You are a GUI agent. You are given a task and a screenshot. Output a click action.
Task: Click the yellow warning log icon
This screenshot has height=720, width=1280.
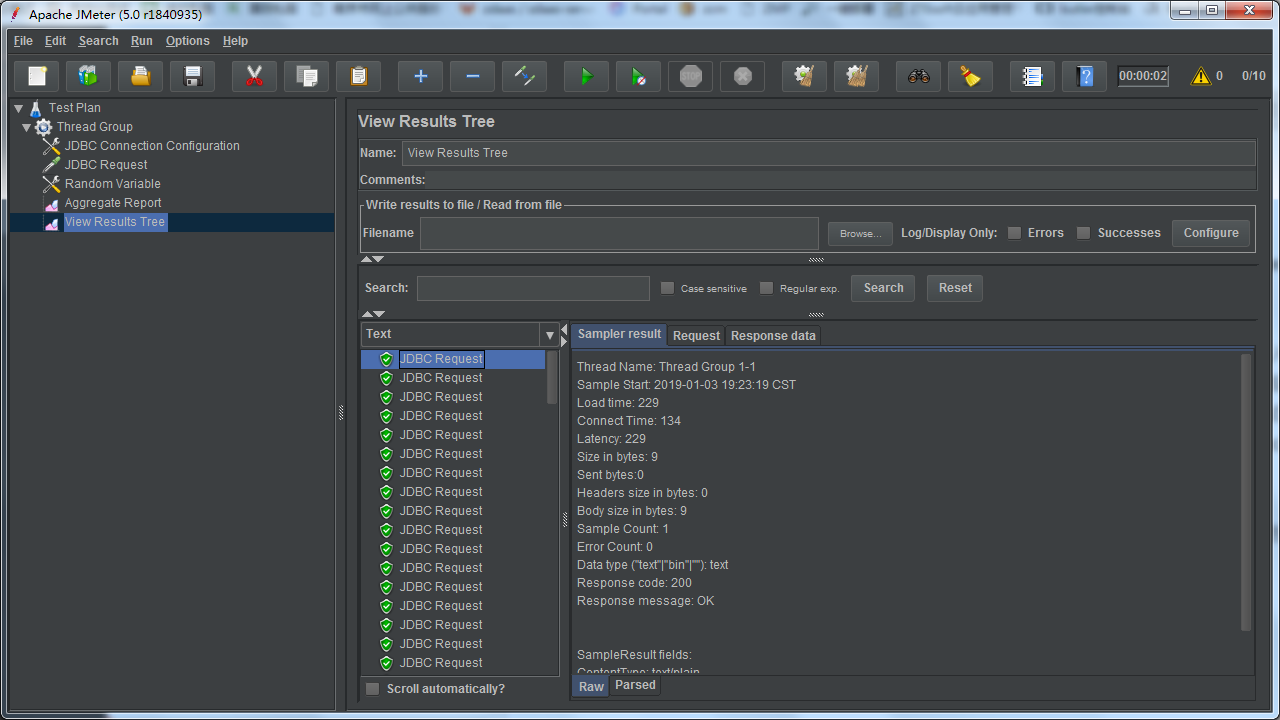pos(1201,76)
